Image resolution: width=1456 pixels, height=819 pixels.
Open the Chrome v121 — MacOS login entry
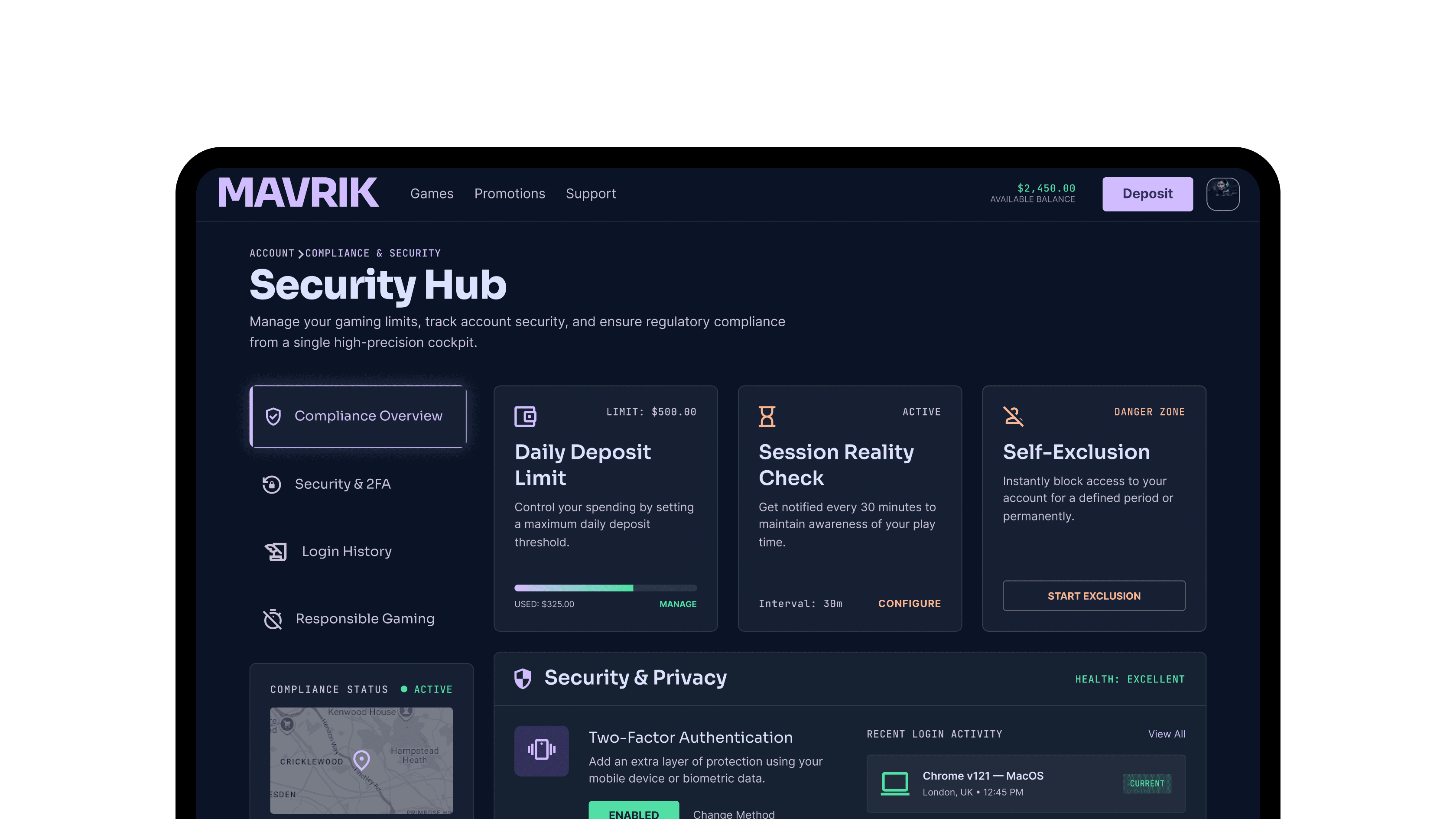tap(1026, 784)
